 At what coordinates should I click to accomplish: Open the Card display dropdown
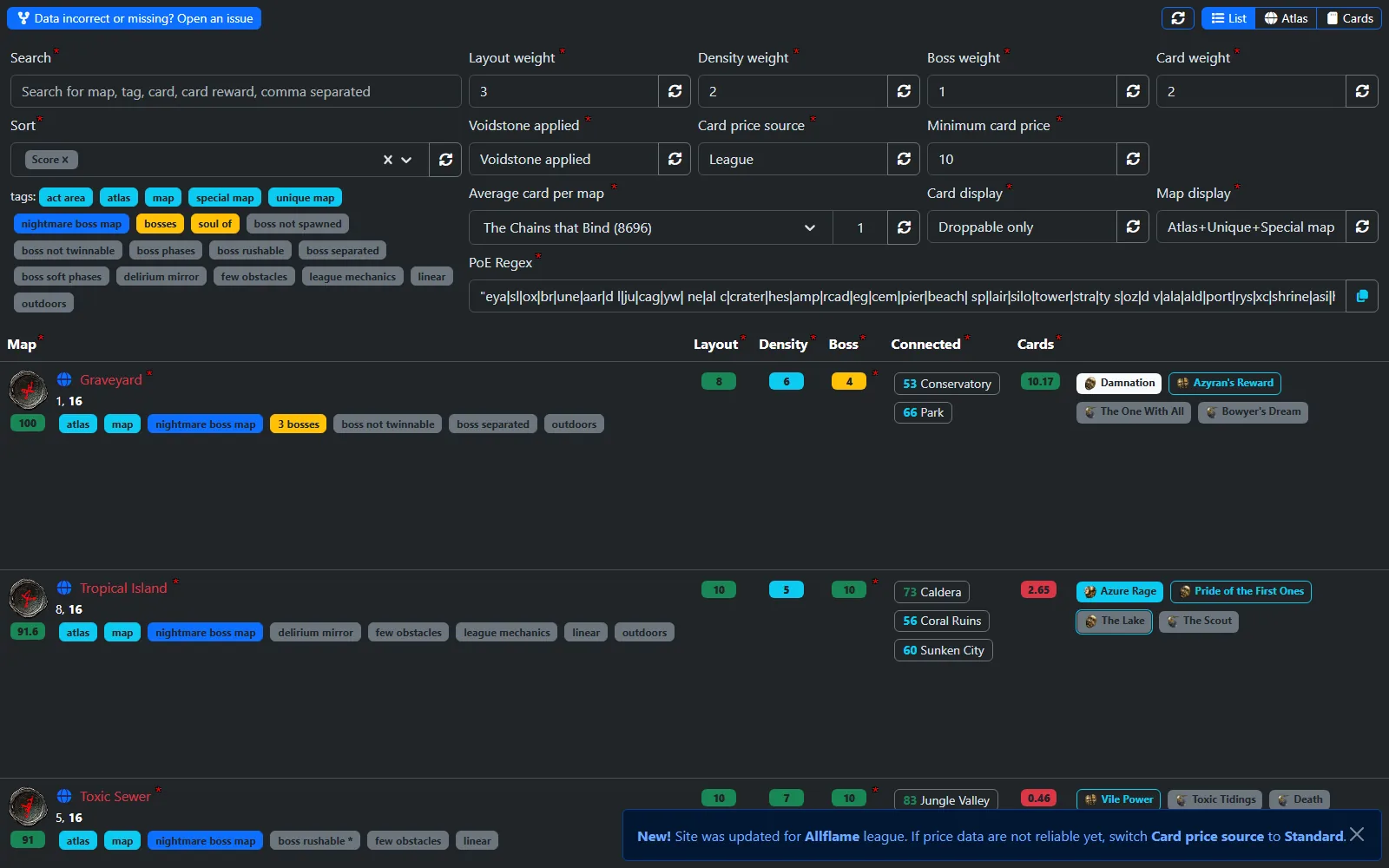click(1022, 227)
